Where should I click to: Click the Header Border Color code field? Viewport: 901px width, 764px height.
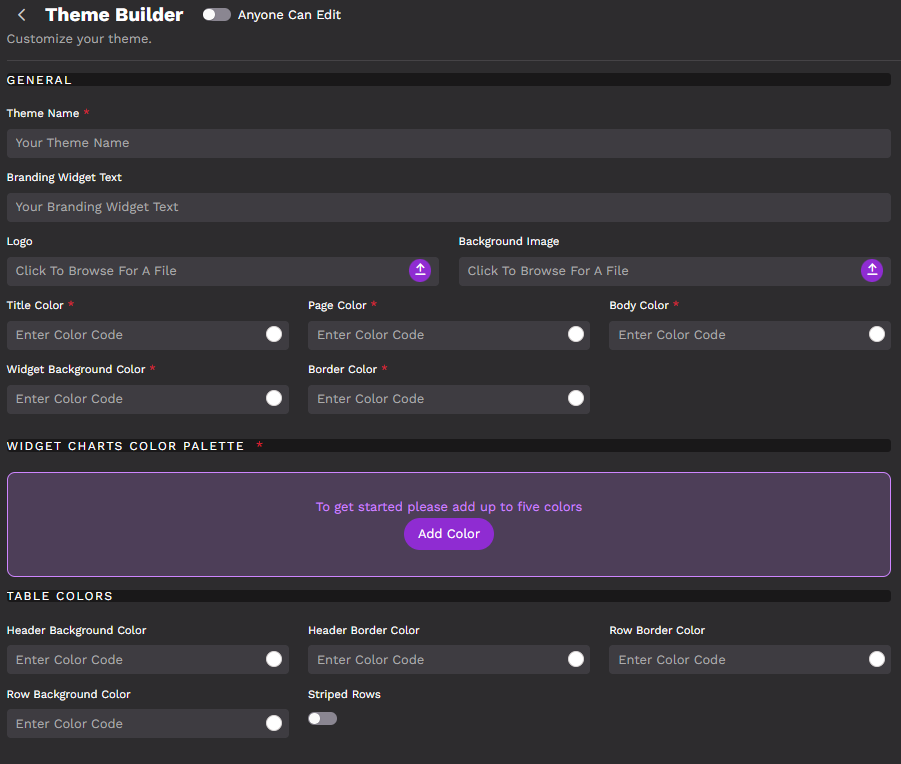click(x=449, y=659)
